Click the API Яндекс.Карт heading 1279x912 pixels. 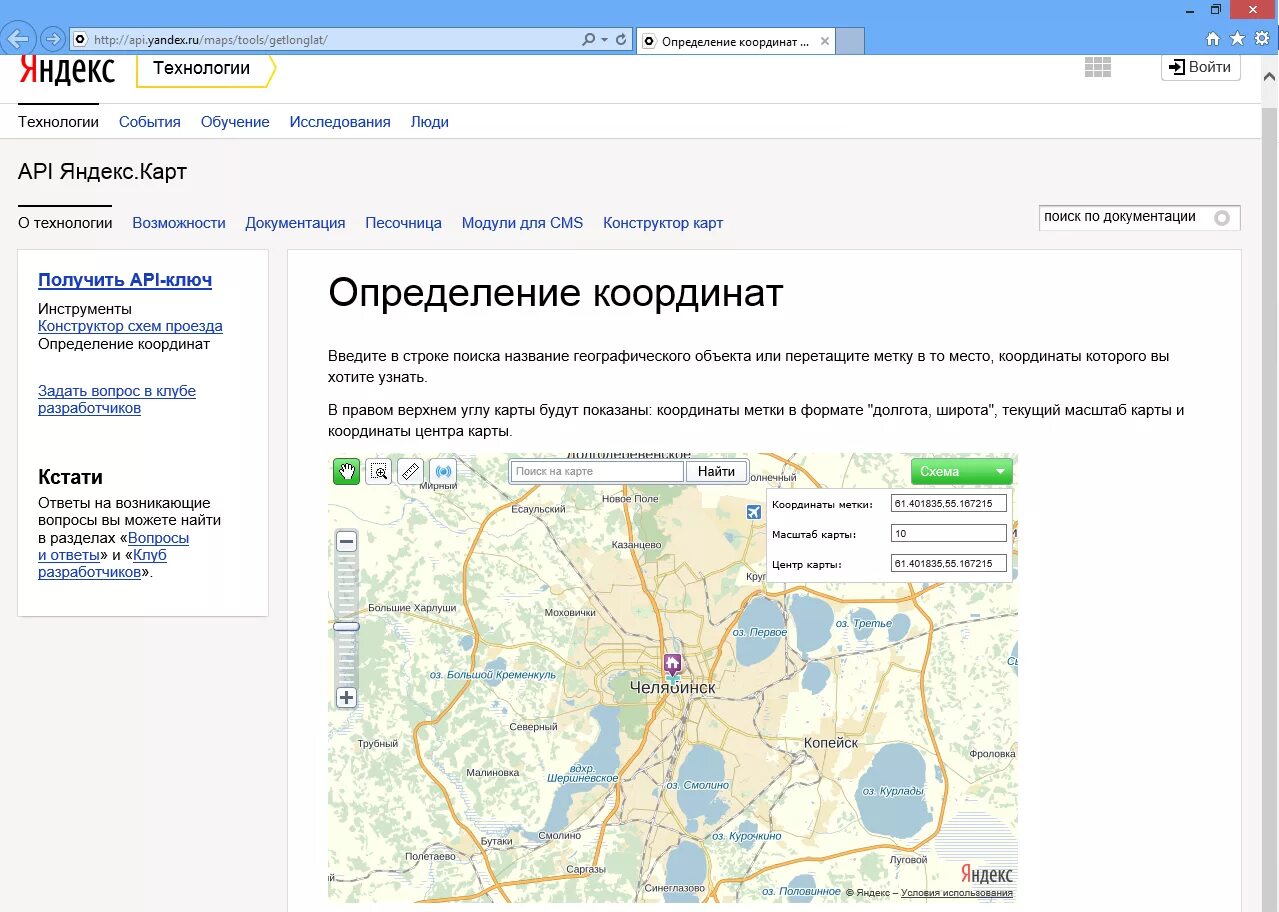tap(102, 172)
